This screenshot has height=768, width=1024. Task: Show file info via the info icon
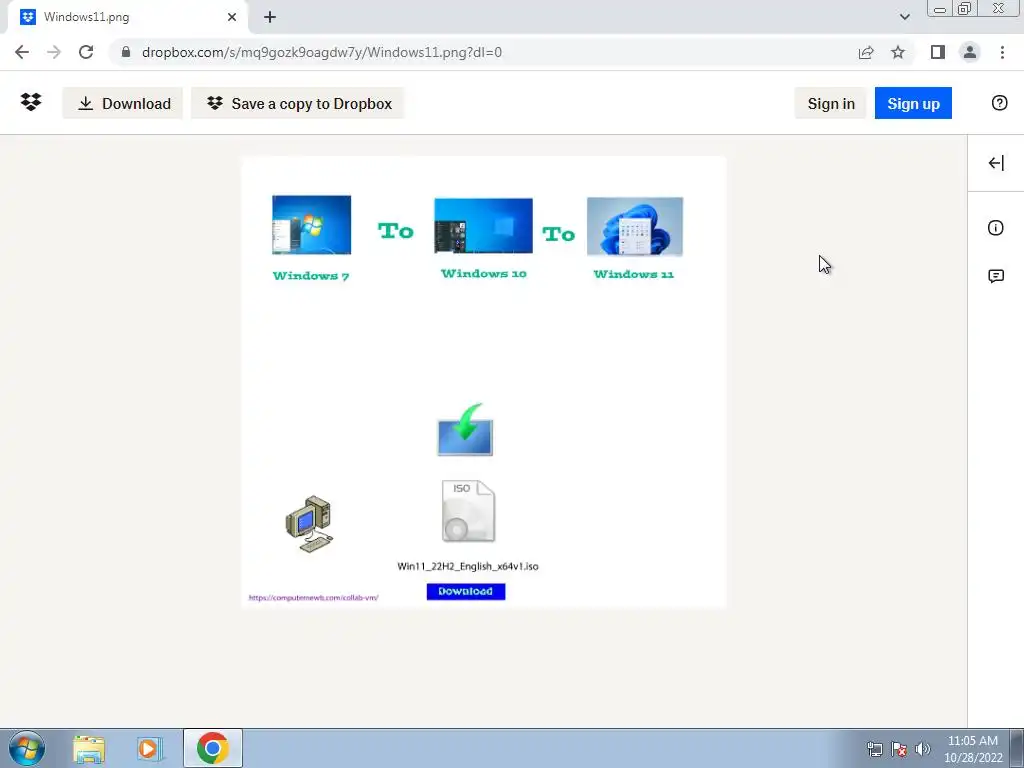(995, 228)
